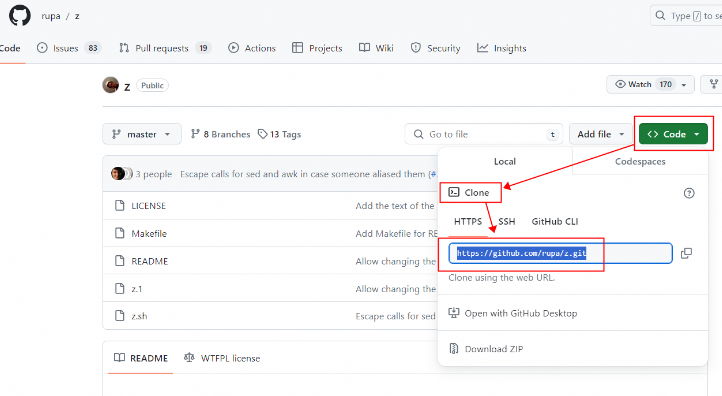Click the Makefile file icon
Image resolution: width=722 pixels, height=396 pixels.
pos(120,233)
